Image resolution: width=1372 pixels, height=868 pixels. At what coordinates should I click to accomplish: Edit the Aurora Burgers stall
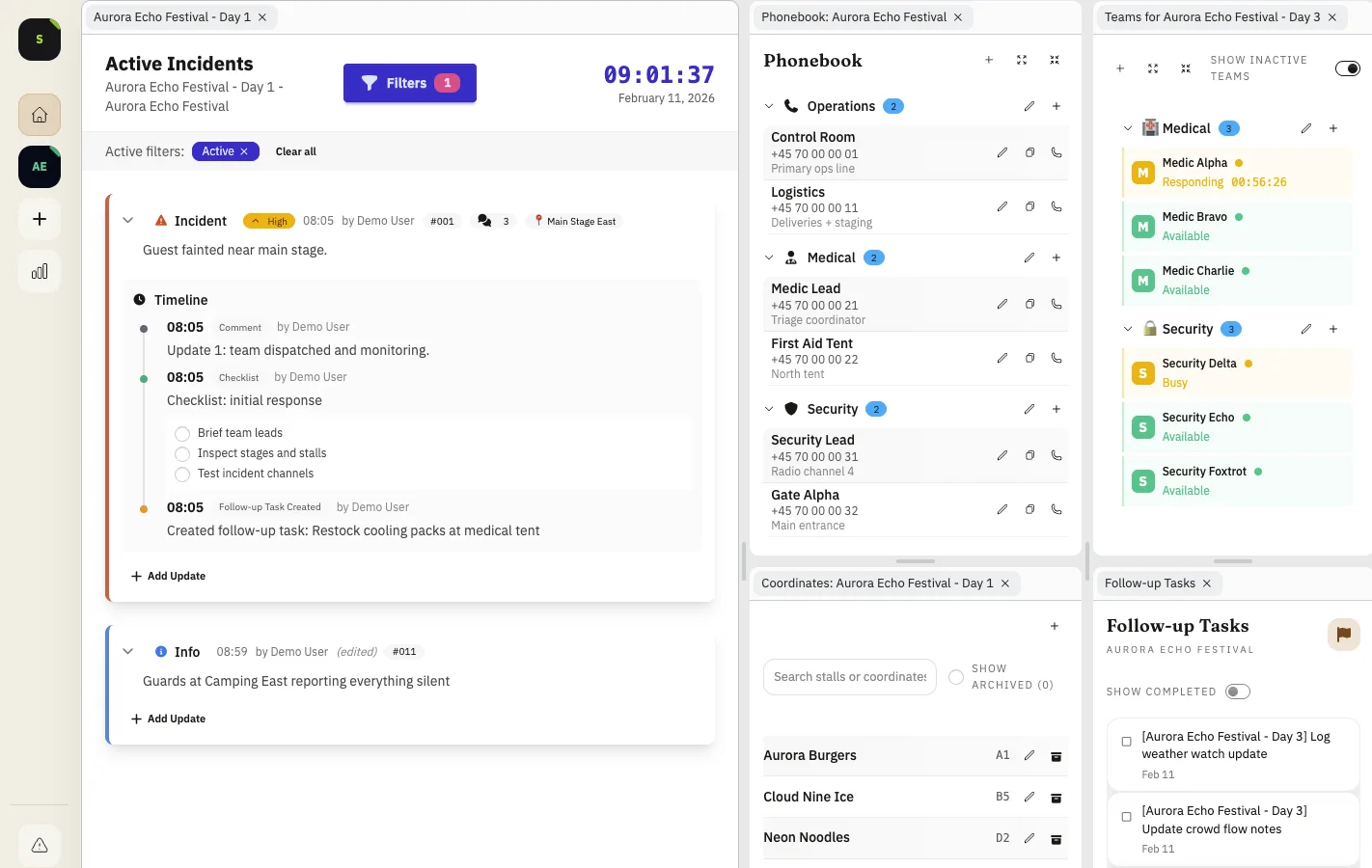1029,756
